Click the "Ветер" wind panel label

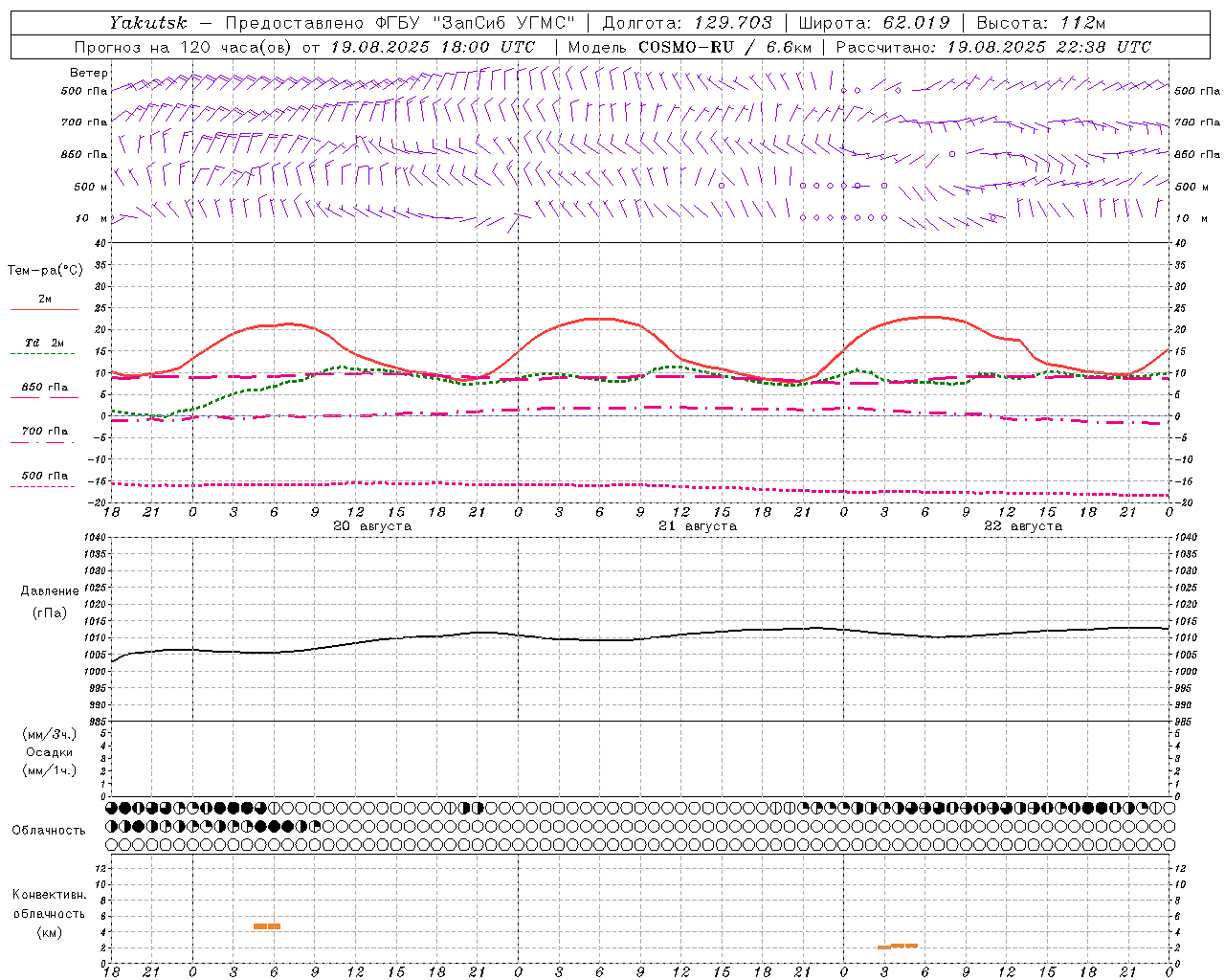89,73
